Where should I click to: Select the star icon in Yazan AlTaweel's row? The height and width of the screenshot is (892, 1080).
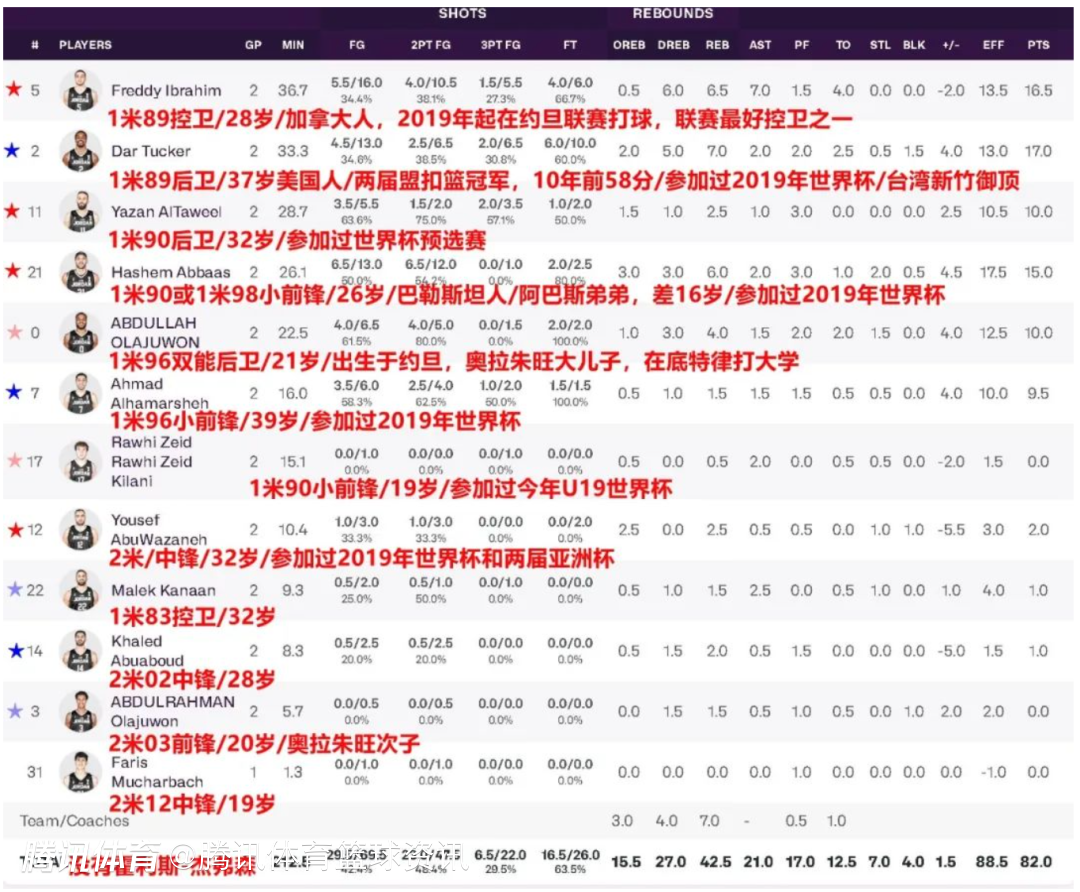(12, 210)
